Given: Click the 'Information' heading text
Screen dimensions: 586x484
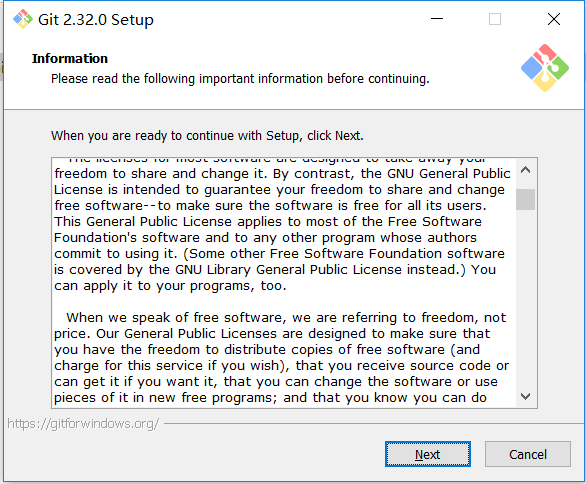Looking at the screenshot, I should (70, 58).
